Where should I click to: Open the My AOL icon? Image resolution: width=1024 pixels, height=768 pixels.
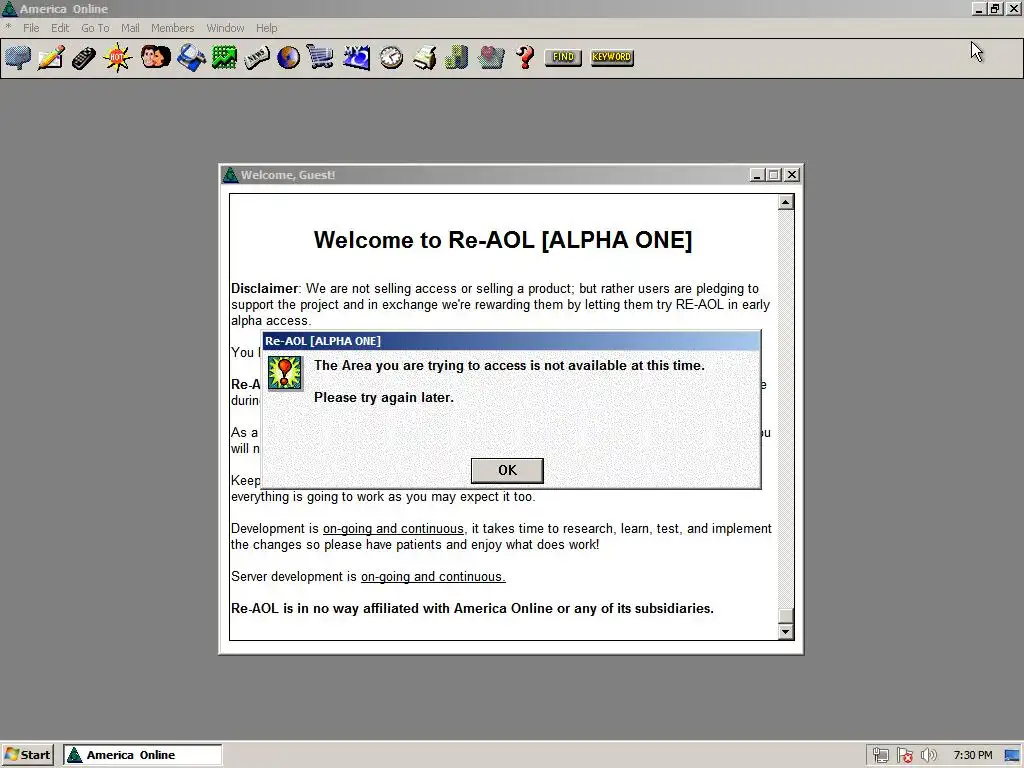coord(357,57)
